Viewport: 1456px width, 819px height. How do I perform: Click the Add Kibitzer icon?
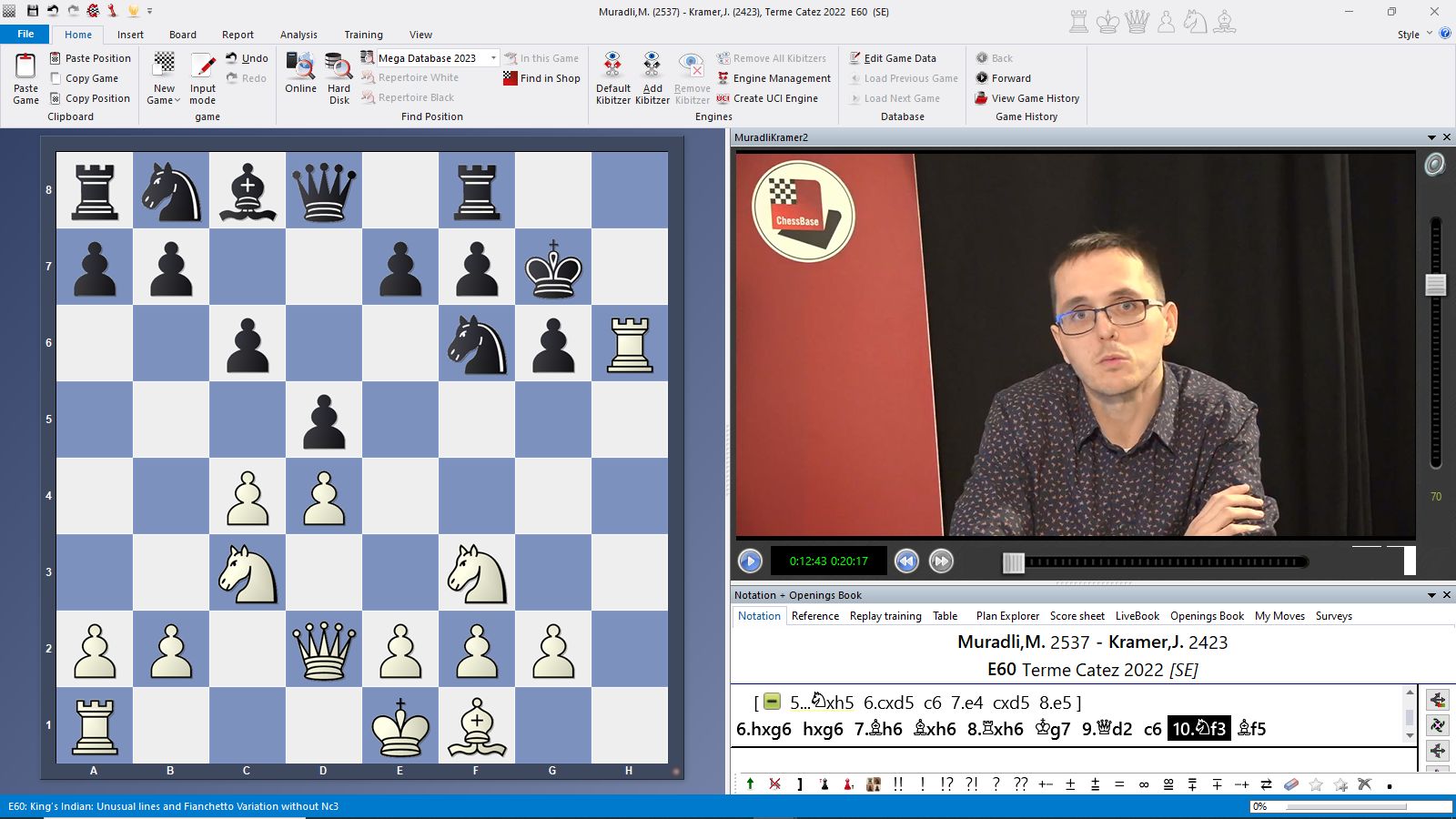coord(652,67)
